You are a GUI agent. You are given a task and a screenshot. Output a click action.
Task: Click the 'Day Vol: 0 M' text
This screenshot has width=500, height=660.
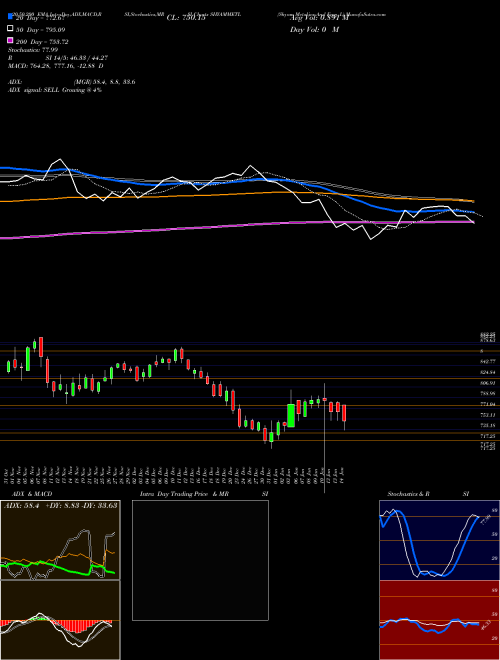pyautogui.click(x=314, y=30)
